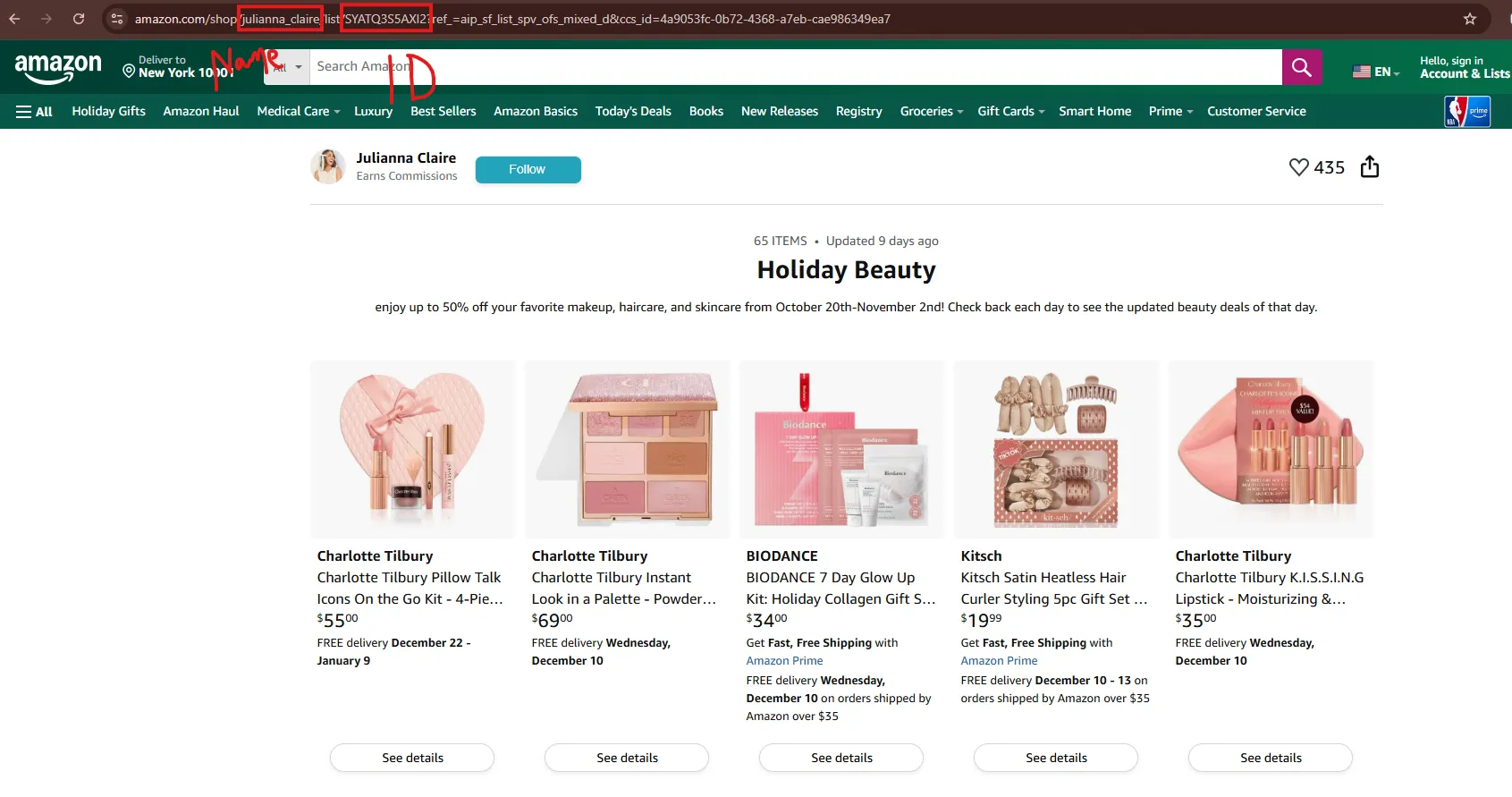Open the share icon next to 435
This screenshot has width=1512, height=797.
click(x=1369, y=166)
